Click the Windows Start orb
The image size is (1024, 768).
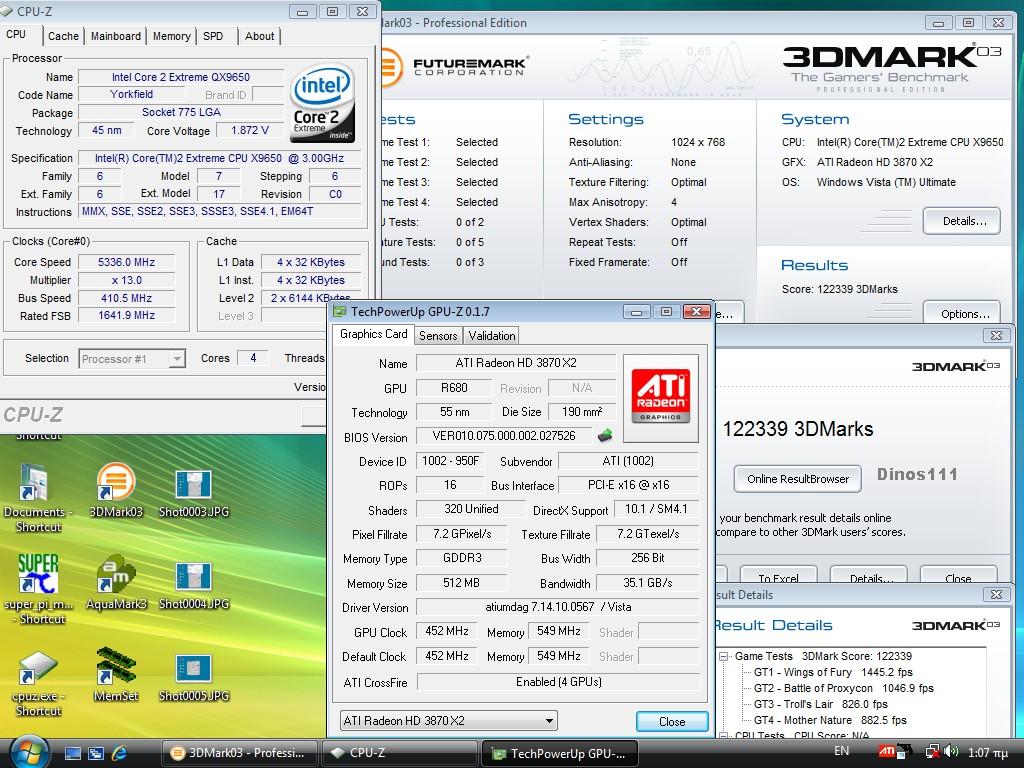click(x=27, y=752)
